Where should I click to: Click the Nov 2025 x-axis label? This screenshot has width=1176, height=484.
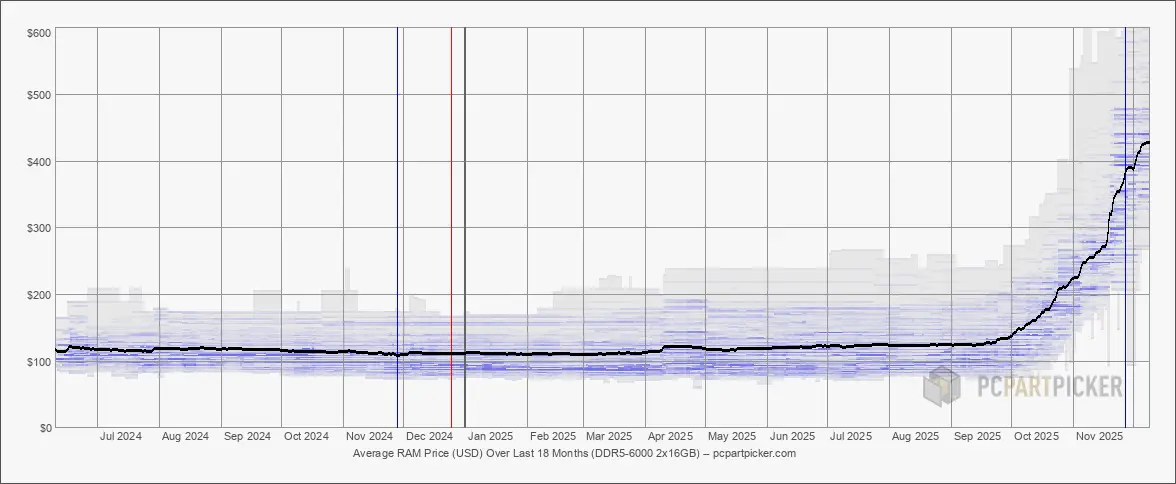(1099, 437)
